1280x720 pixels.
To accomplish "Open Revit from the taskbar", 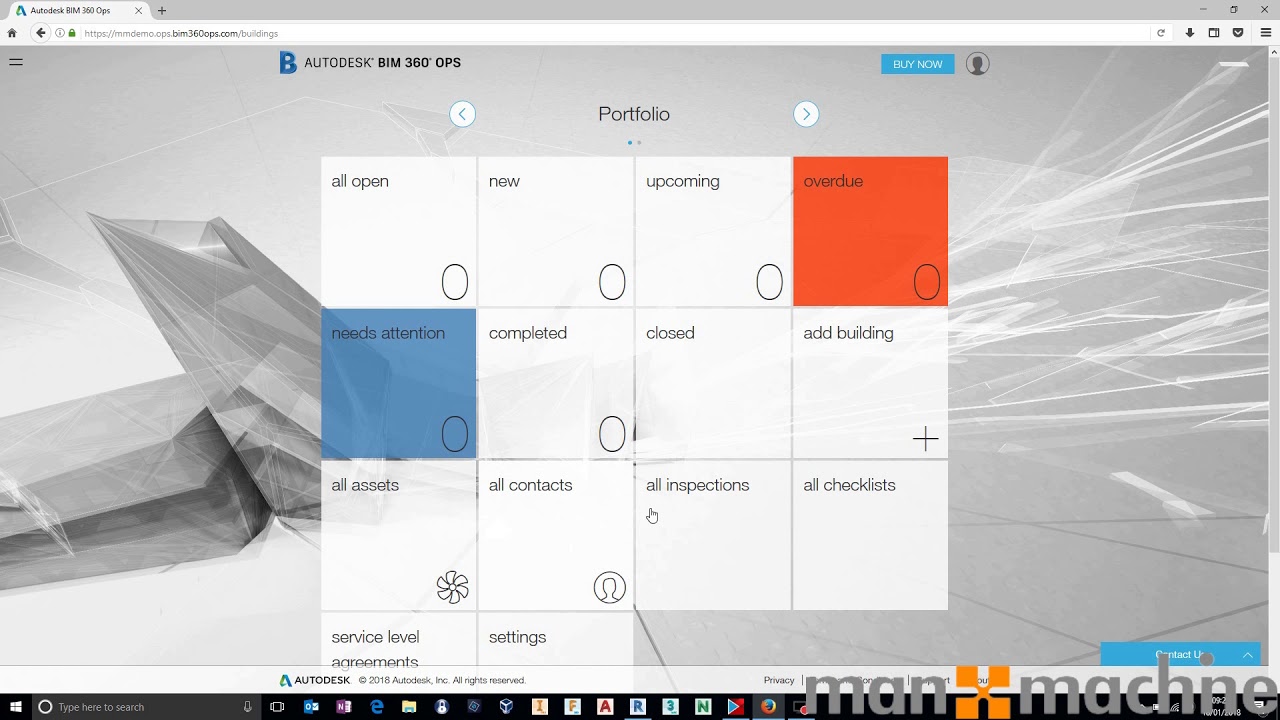I will [x=637, y=707].
